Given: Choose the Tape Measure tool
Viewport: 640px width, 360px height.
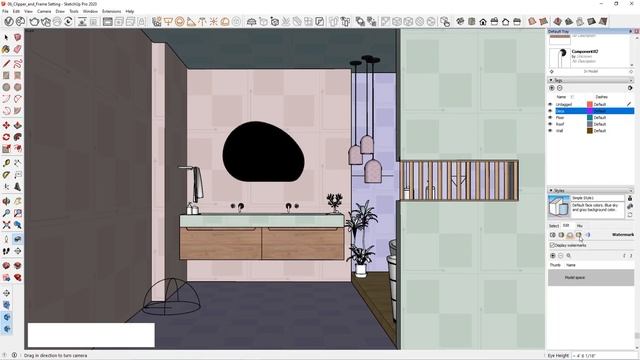Looking at the screenshot, I should pos(6,163).
